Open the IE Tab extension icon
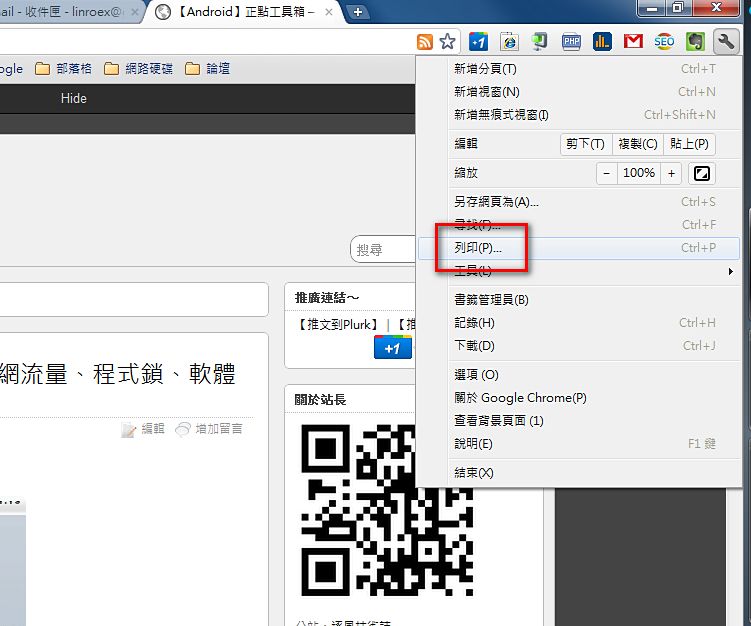 click(x=510, y=42)
